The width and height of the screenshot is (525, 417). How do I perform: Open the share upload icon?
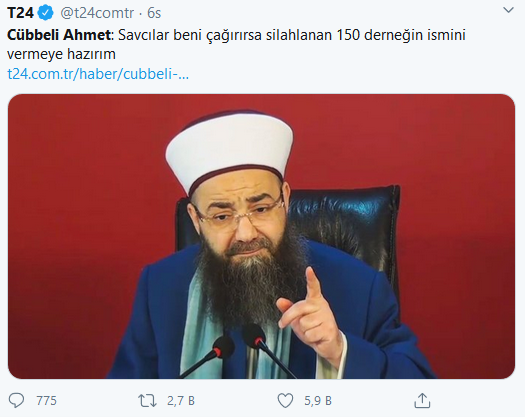tap(422, 401)
